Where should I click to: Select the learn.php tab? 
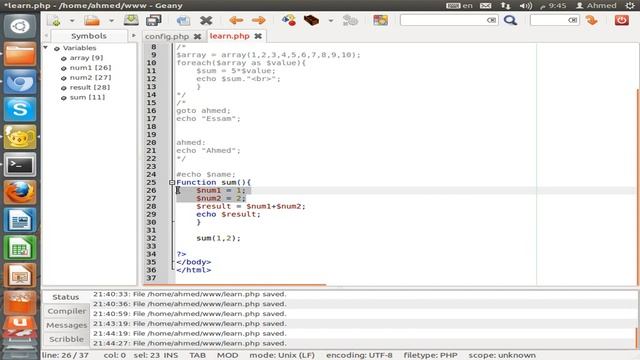pyautogui.click(x=229, y=36)
